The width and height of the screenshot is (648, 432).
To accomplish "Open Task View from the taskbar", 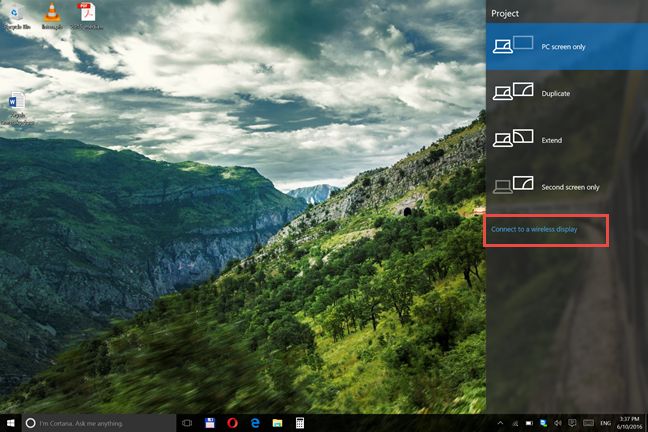I will (187, 423).
